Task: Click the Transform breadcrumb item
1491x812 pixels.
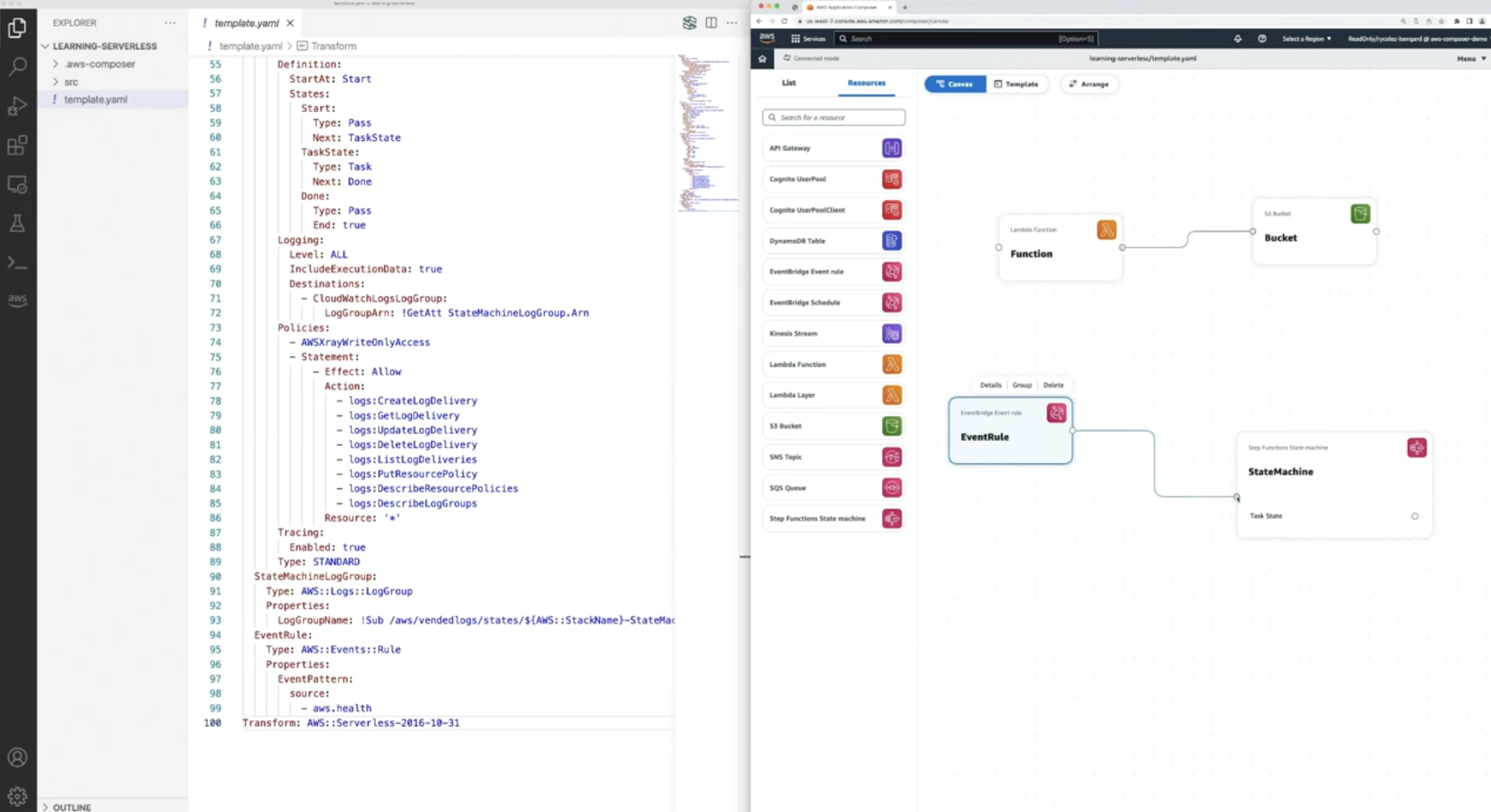Action: [x=326, y=46]
